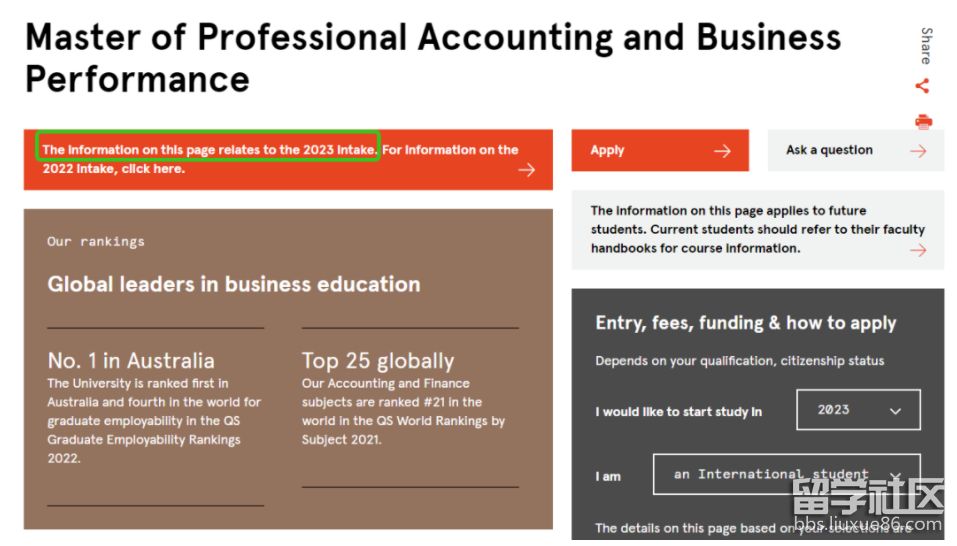The width and height of the screenshot is (957, 546).
Task: Expand the 'an International student' dropdown
Action: [x=785, y=475]
